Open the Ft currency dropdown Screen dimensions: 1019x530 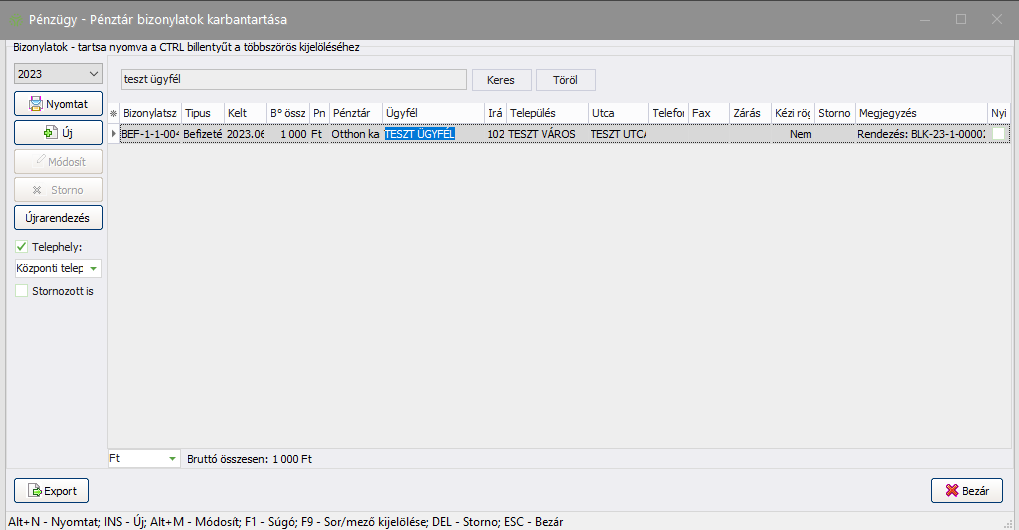143,458
